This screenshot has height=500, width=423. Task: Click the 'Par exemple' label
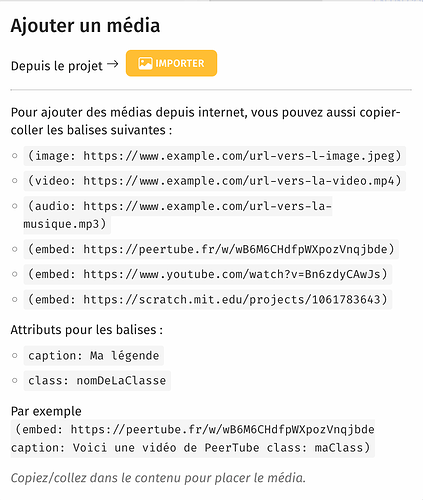(x=46, y=411)
